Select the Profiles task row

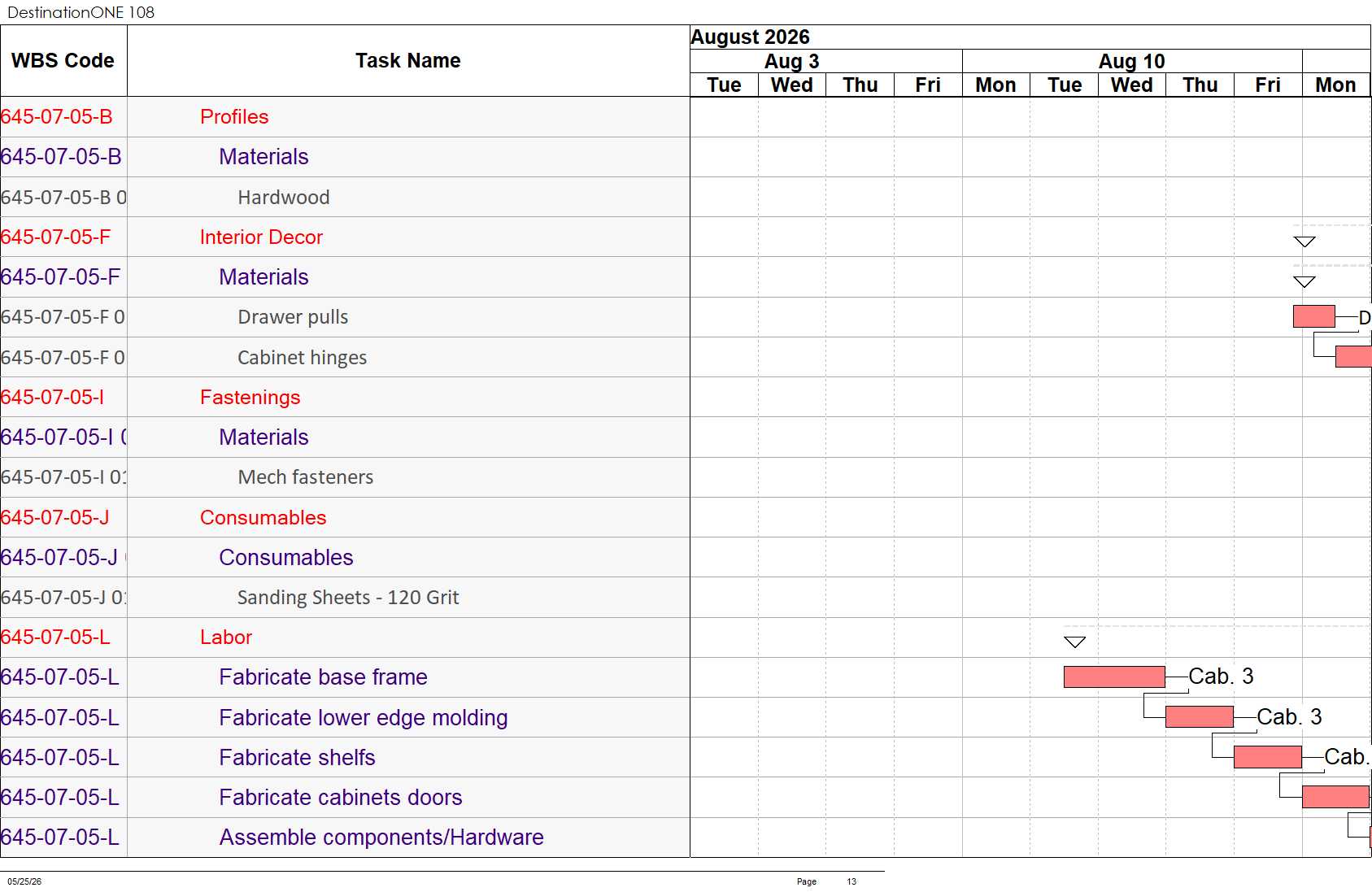point(345,117)
